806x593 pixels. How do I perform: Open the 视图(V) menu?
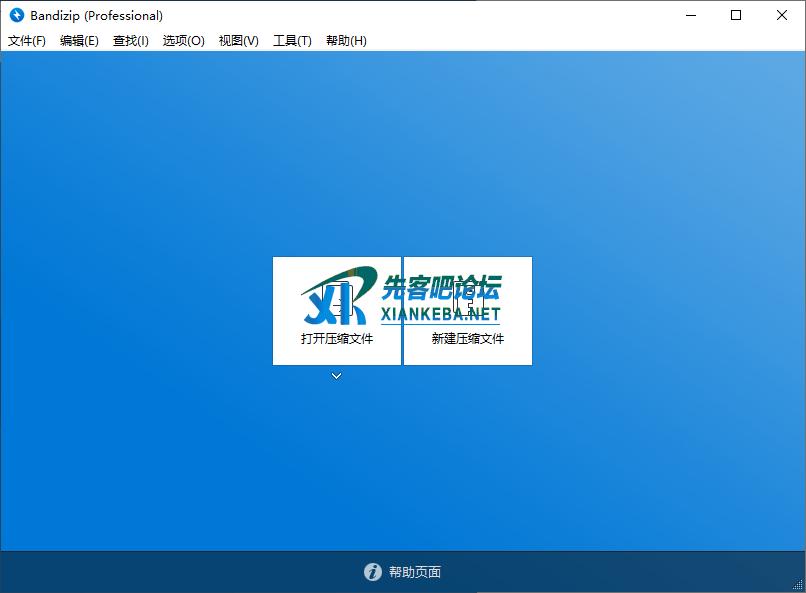(239, 41)
